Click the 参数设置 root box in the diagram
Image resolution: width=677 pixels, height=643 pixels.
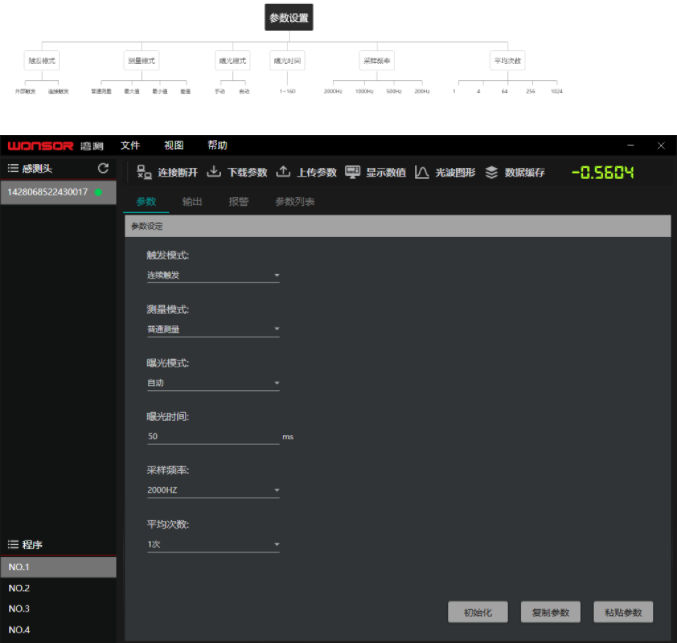point(289,17)
